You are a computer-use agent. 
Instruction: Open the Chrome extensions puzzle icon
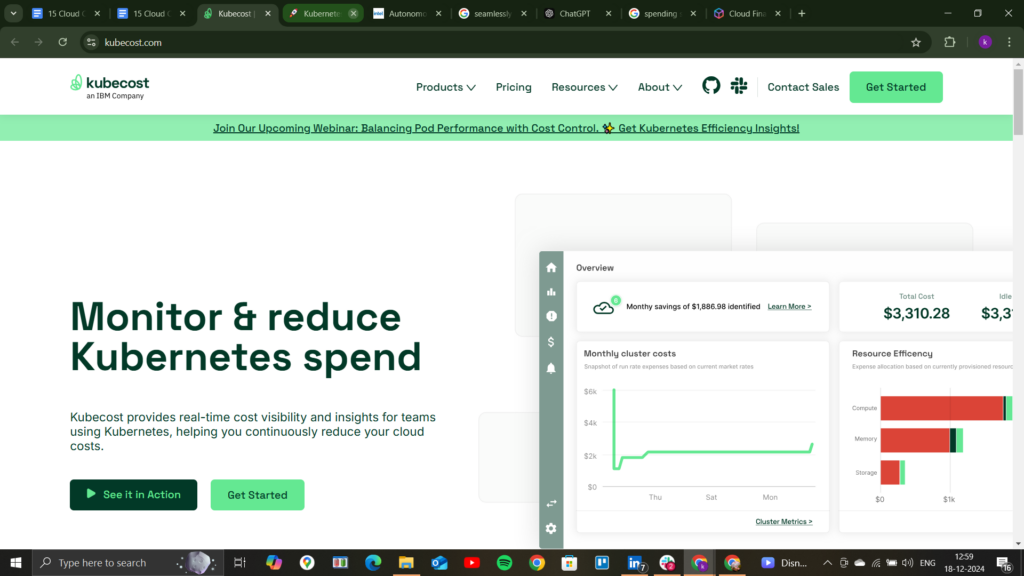950,42
